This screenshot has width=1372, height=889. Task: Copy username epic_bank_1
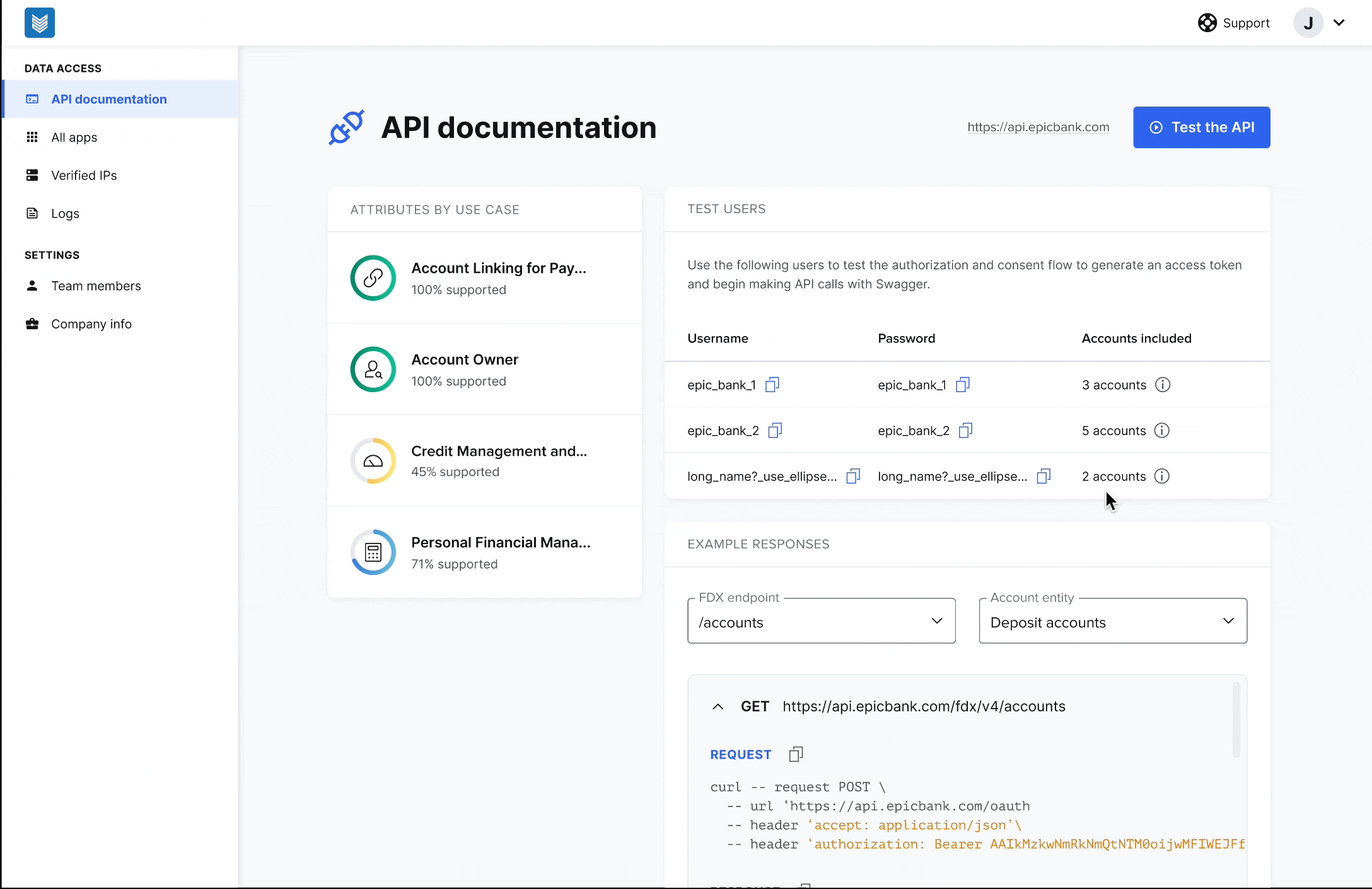coord(772,385)
